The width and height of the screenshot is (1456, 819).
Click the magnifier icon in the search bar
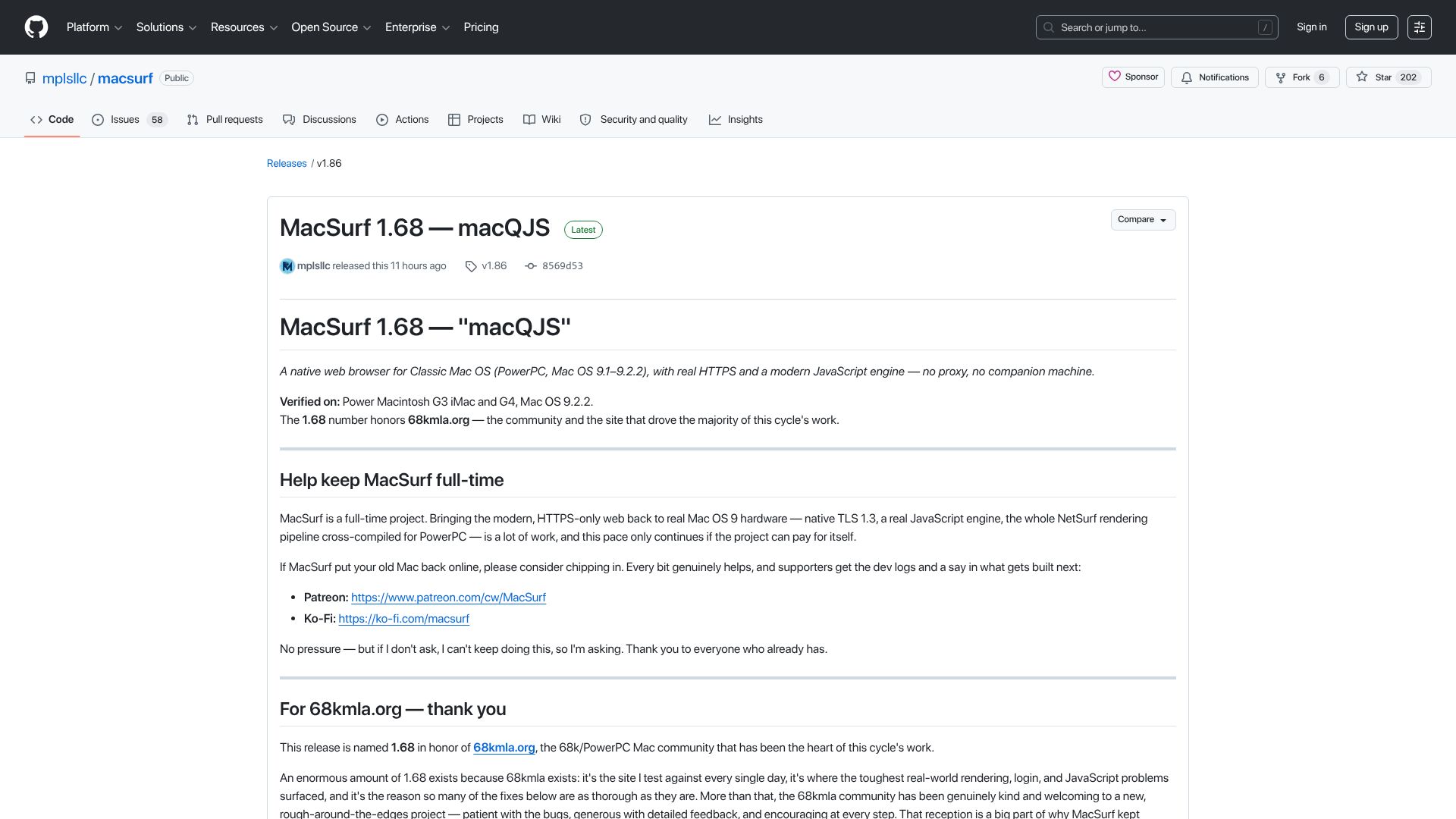tap(1049, 27)
